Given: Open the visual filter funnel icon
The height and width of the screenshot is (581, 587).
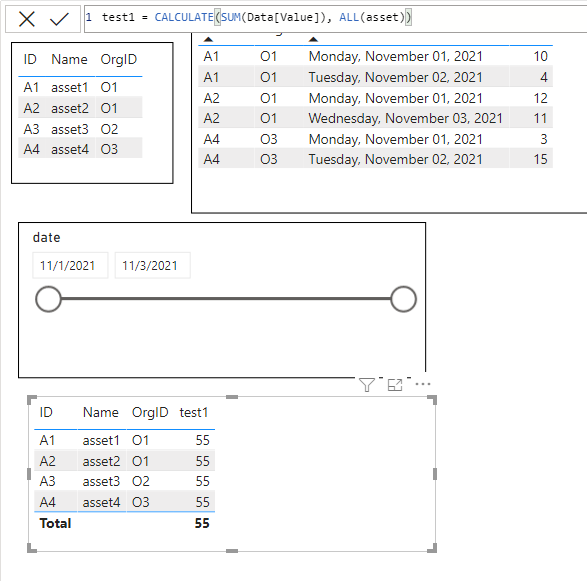Looking at the screenshot, I should 367,384.
